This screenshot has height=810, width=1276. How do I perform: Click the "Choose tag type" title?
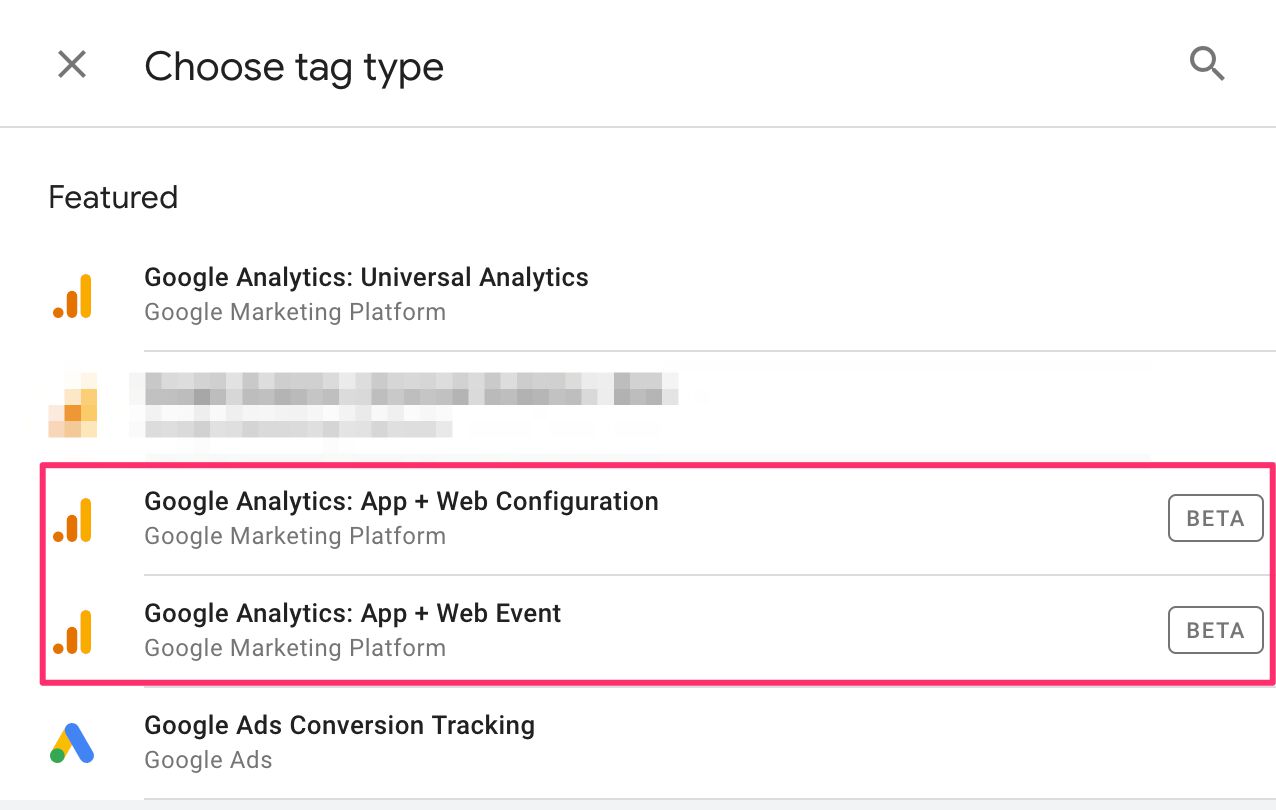(x=294, y=68)
